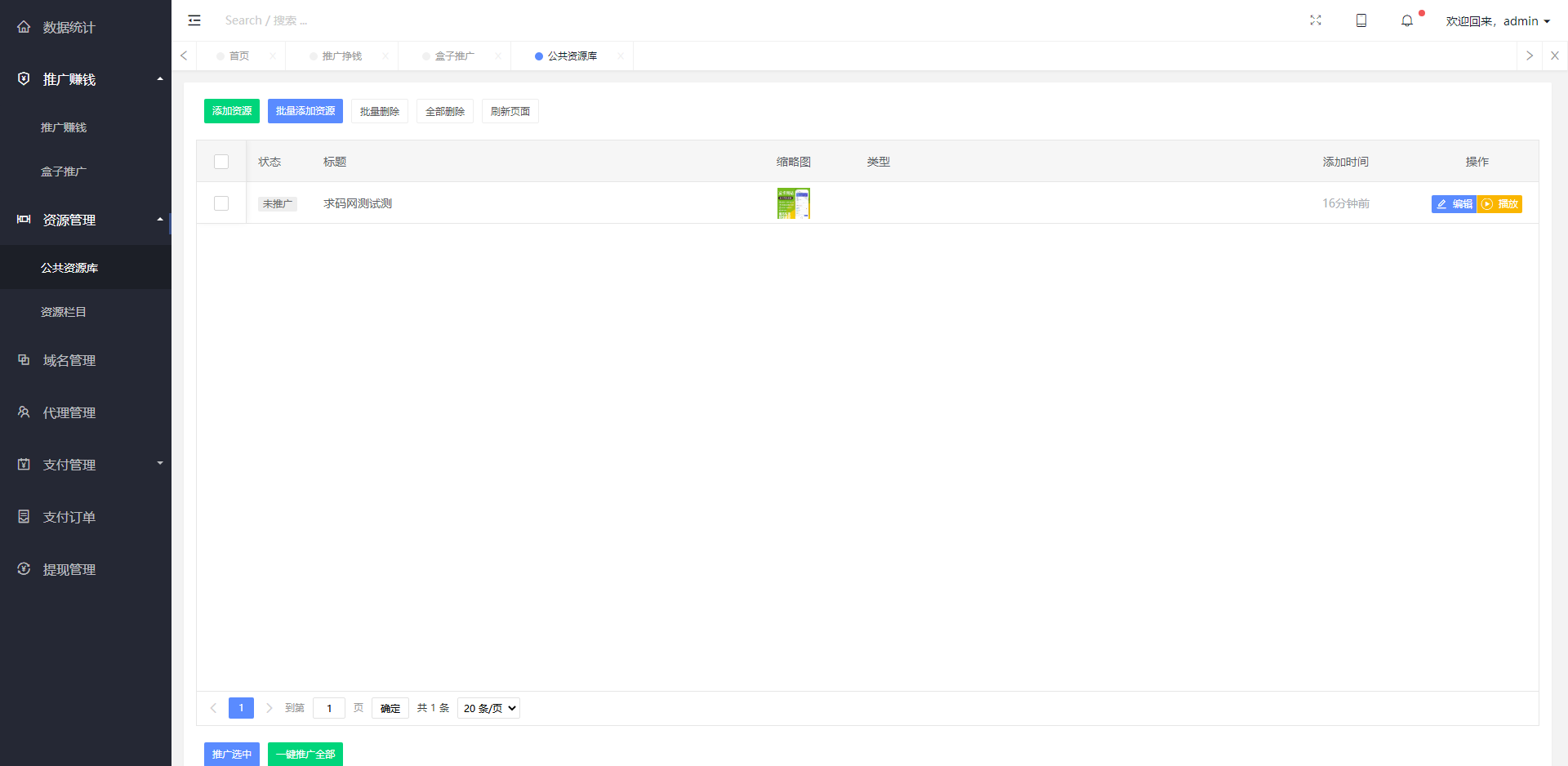Check the checkbox for 求码网测试测 row
Image resolution: width=1568 pixels, height=766 pixels.
click(221, 203)
